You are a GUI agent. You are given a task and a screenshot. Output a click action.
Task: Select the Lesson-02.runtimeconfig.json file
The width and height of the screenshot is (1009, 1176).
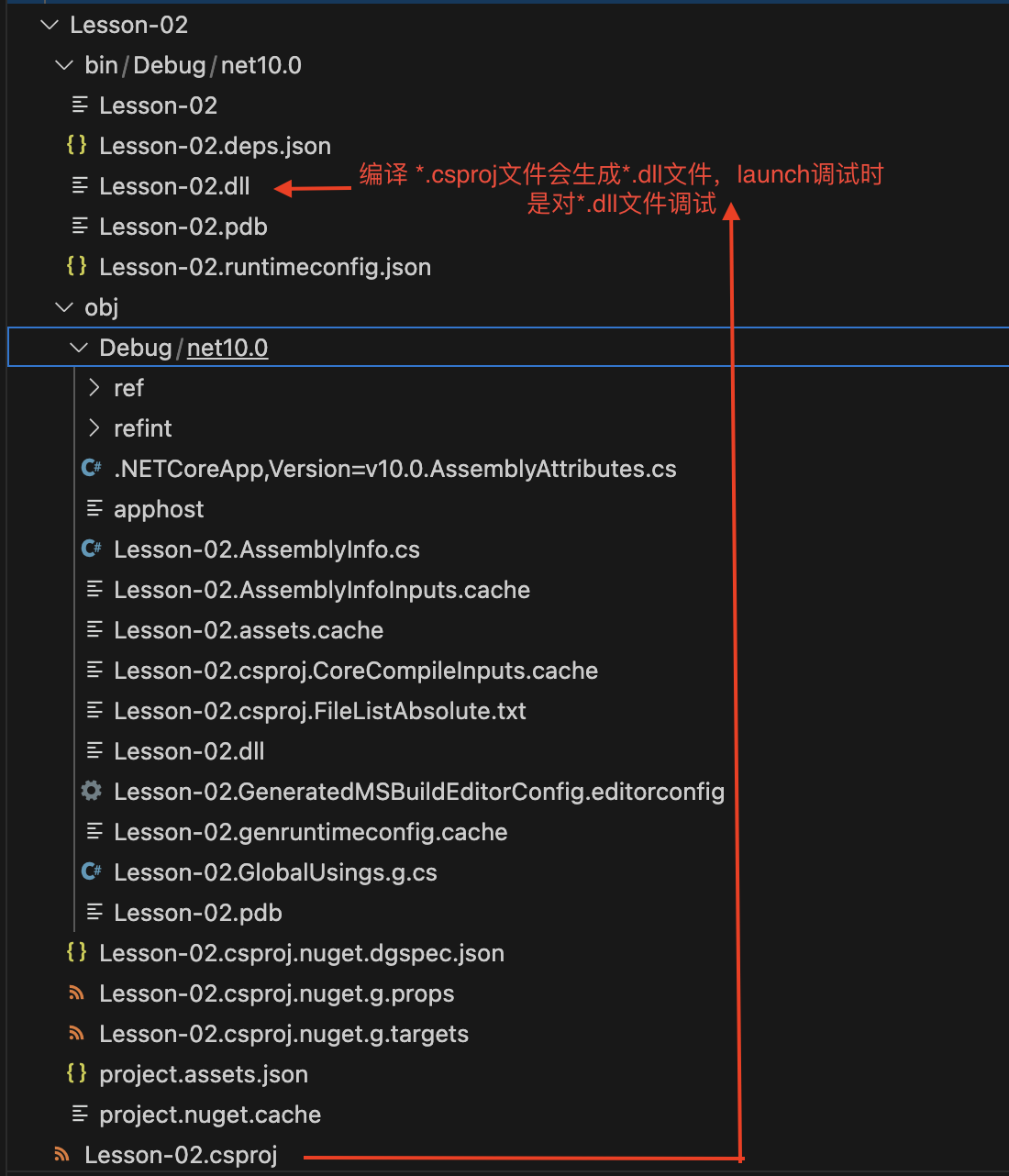point(264,267)
